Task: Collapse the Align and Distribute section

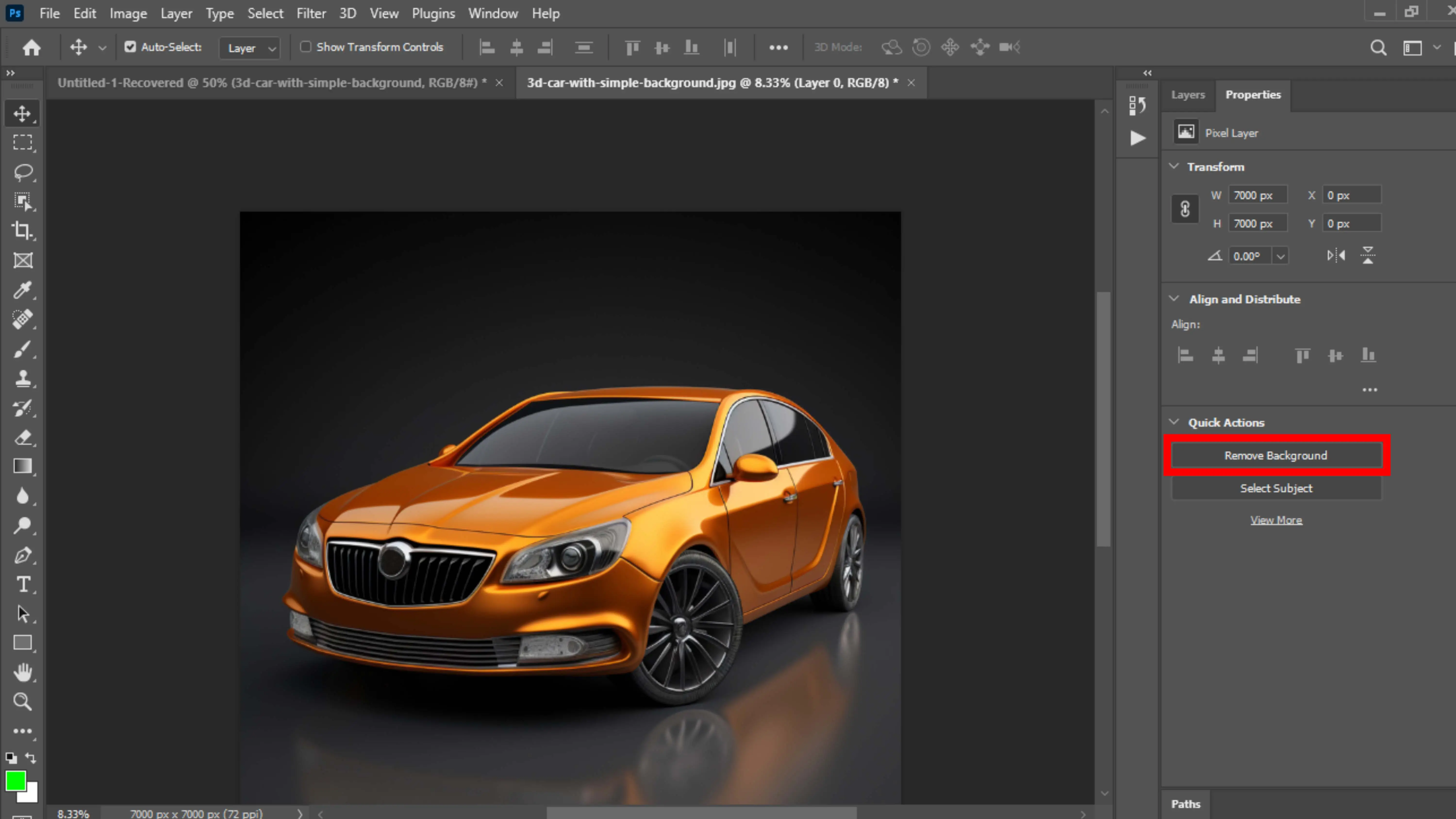Action: [1174, 298]
